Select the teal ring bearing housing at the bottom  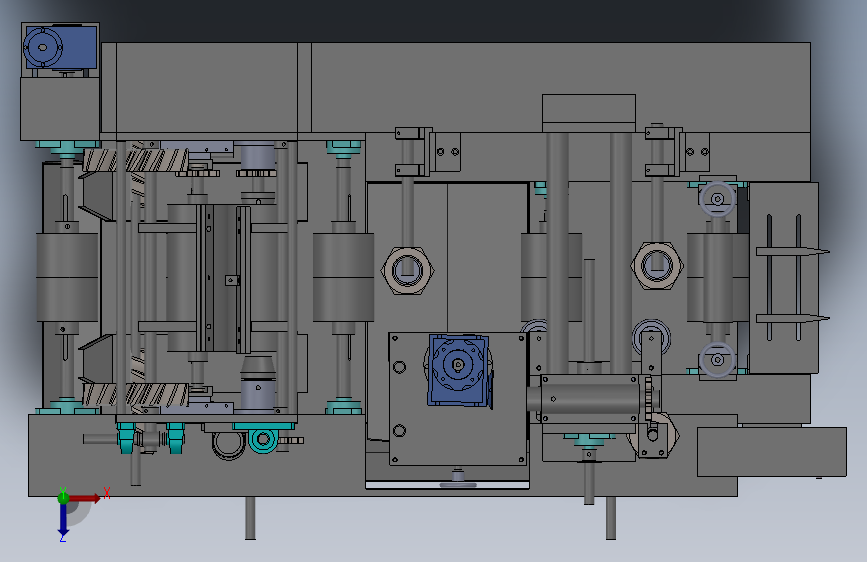pyautogui.click(x=263, y=440)
